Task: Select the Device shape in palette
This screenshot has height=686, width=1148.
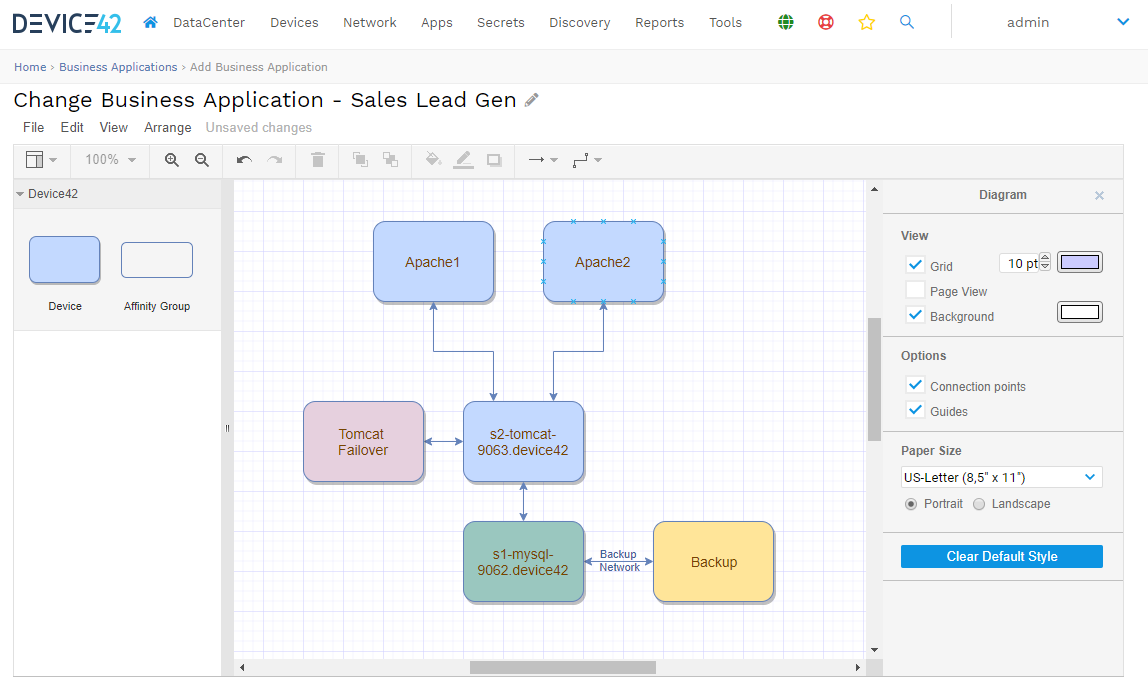Action: pyautogui.click(x=64, y=260)
